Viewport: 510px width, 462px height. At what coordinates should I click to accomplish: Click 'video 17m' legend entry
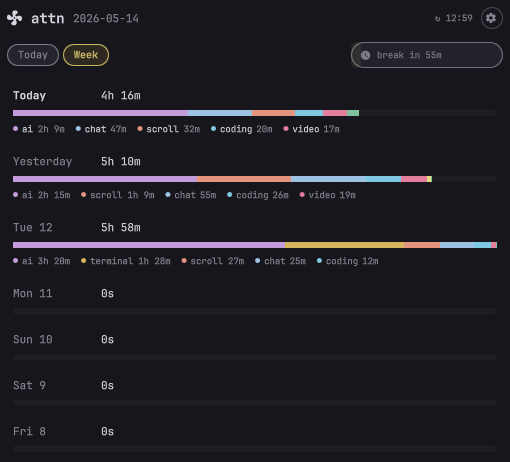312,129
